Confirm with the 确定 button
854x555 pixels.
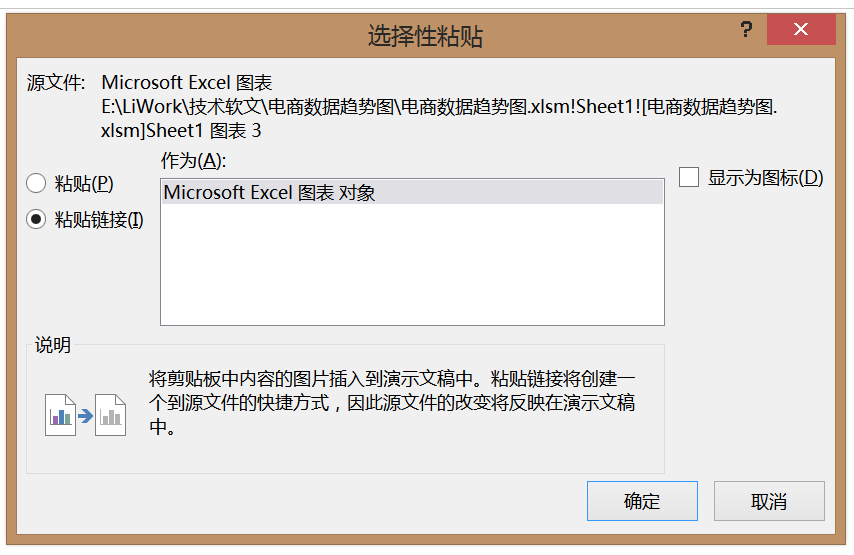click(x=642, y=501)
